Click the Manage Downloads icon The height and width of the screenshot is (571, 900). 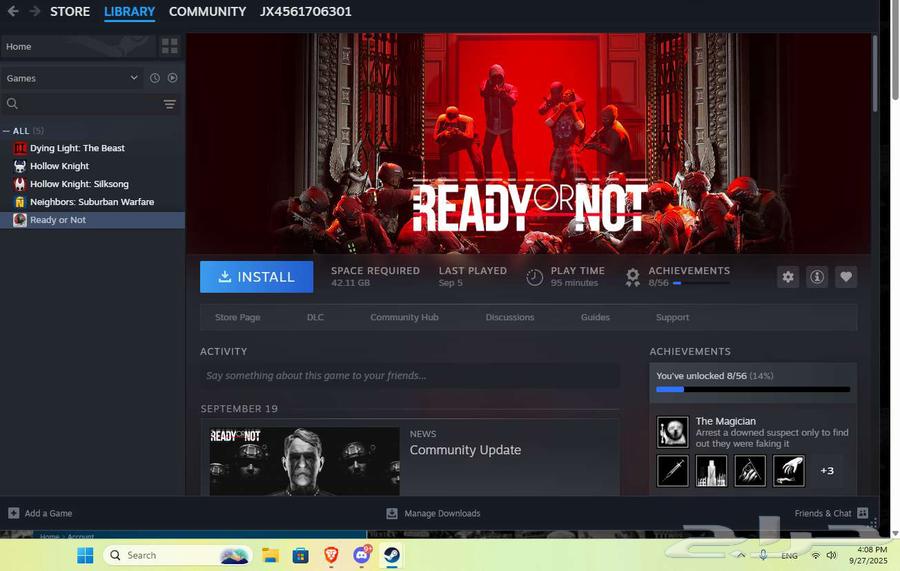click(392, 513)
